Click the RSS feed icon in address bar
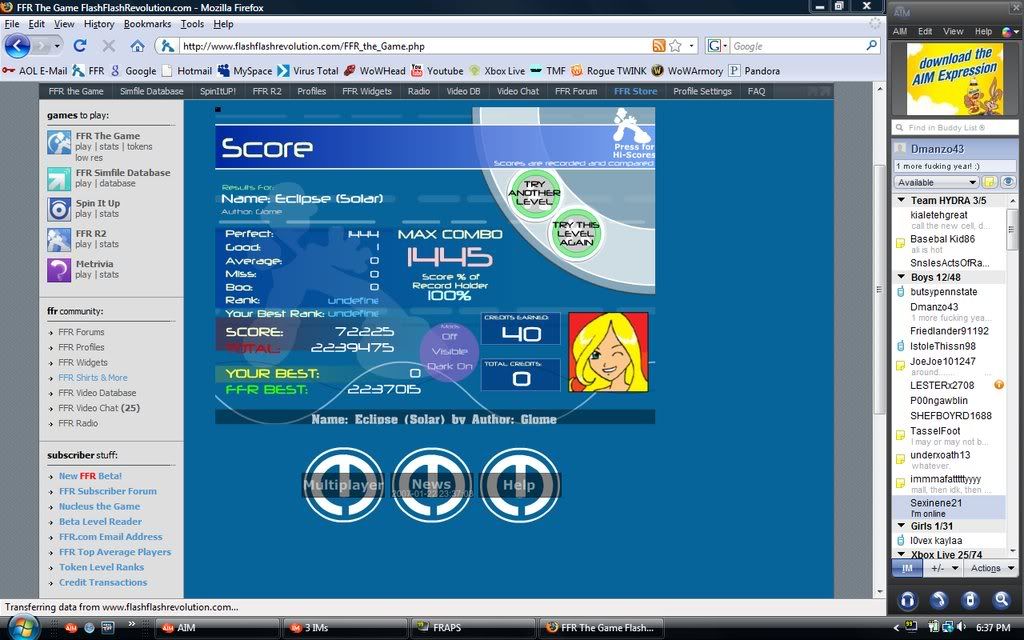The image size is (1024, 640). coord(658,46)
